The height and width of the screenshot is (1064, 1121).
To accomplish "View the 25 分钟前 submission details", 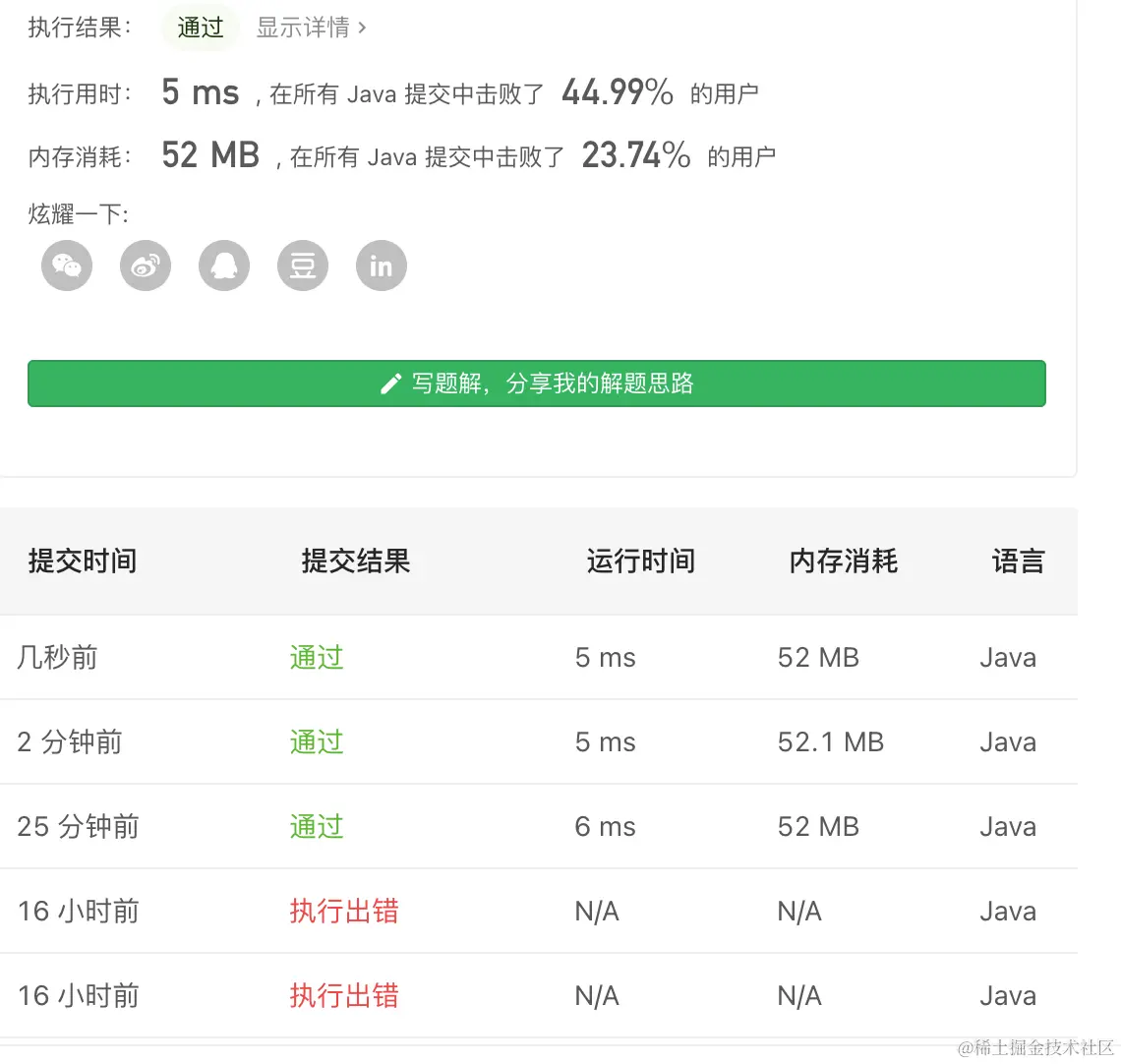I will [316, 826].
